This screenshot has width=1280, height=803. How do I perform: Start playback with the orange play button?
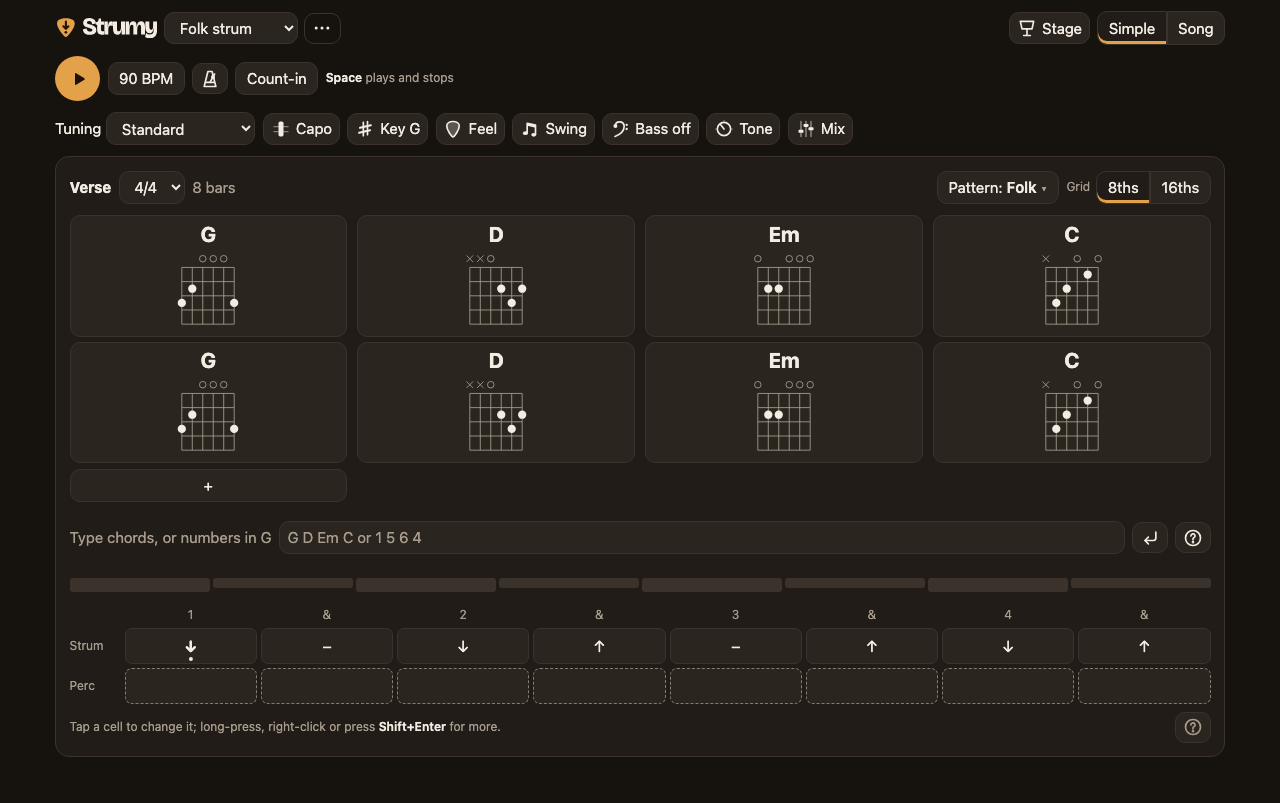77,79
